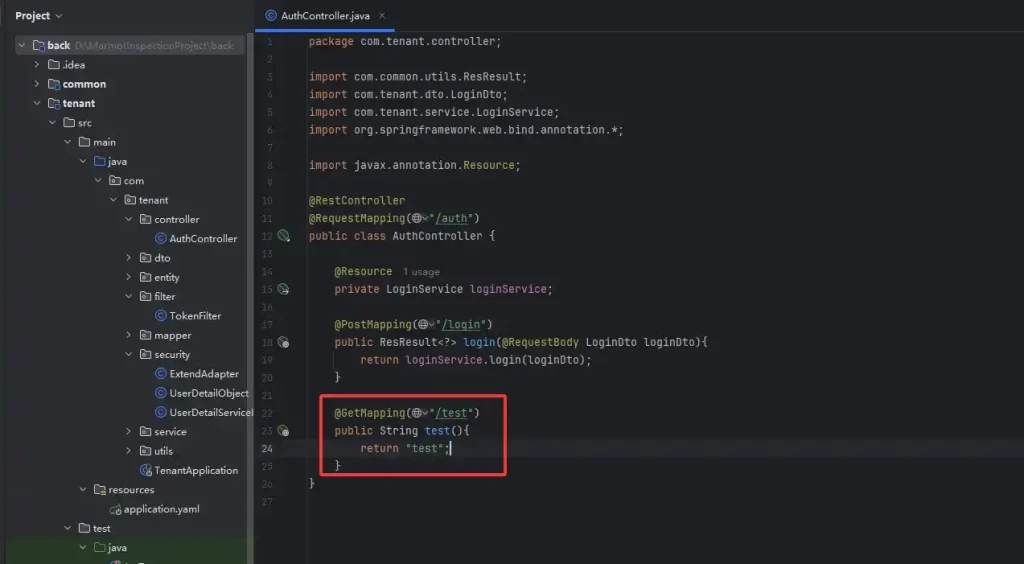Switch to the AuthController.java tab

pos(322,16)
